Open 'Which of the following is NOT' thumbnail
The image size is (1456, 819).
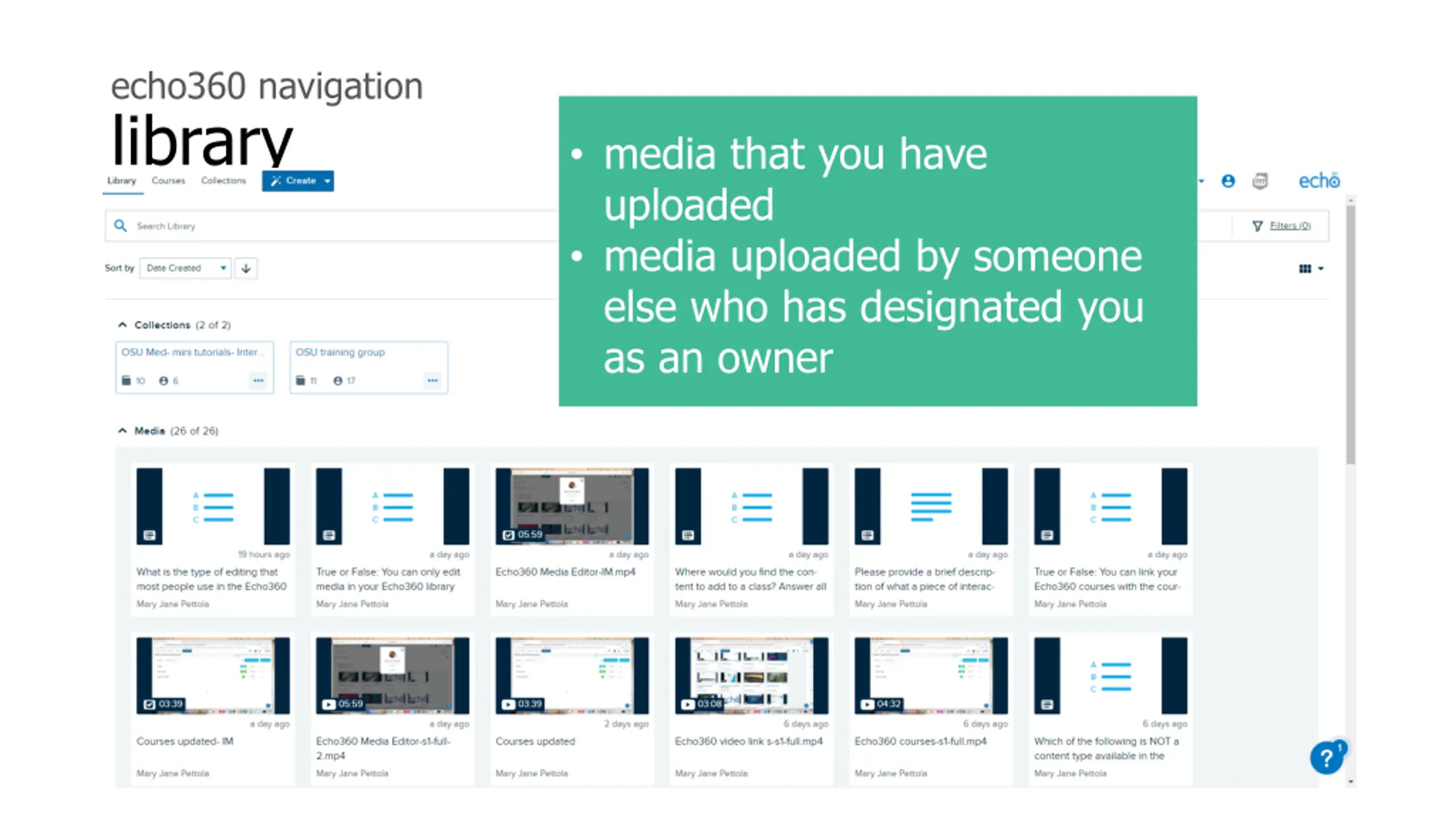1111,676
